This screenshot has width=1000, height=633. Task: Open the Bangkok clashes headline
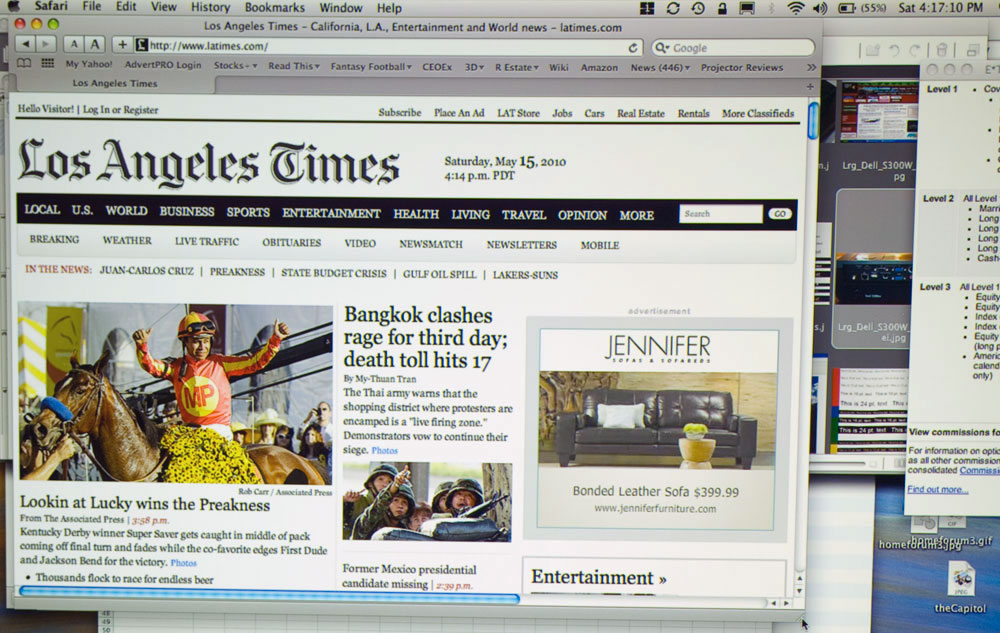click(426, 337)
